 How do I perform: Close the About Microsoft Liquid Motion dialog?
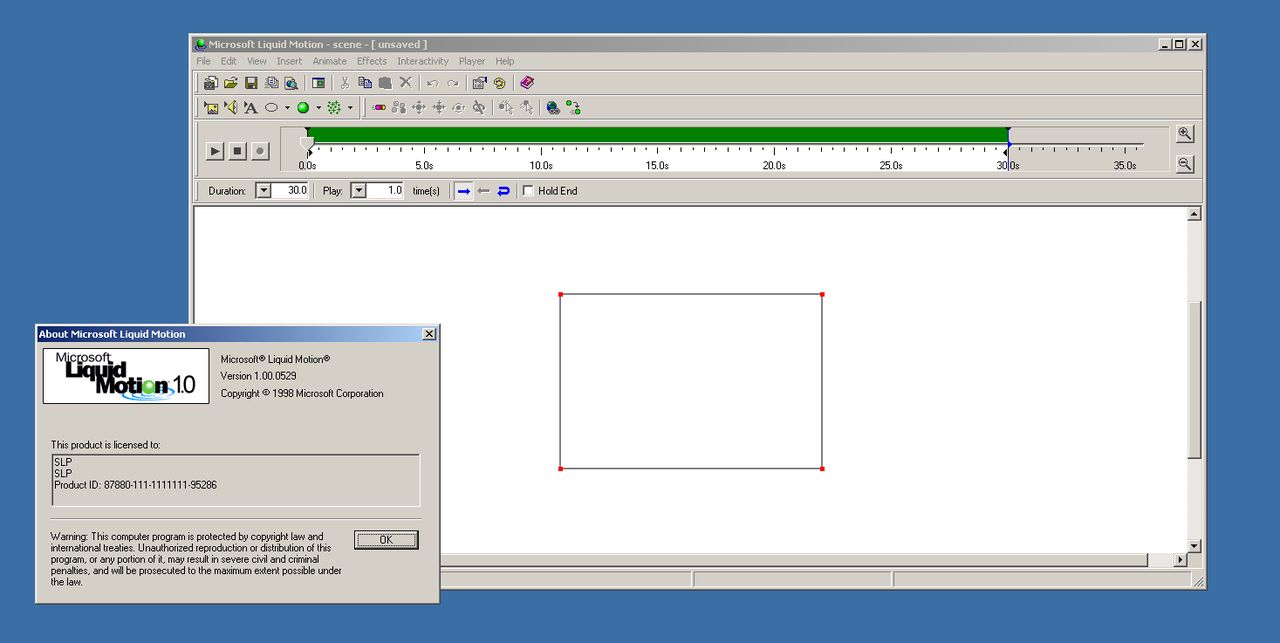[x=429, y=334]
